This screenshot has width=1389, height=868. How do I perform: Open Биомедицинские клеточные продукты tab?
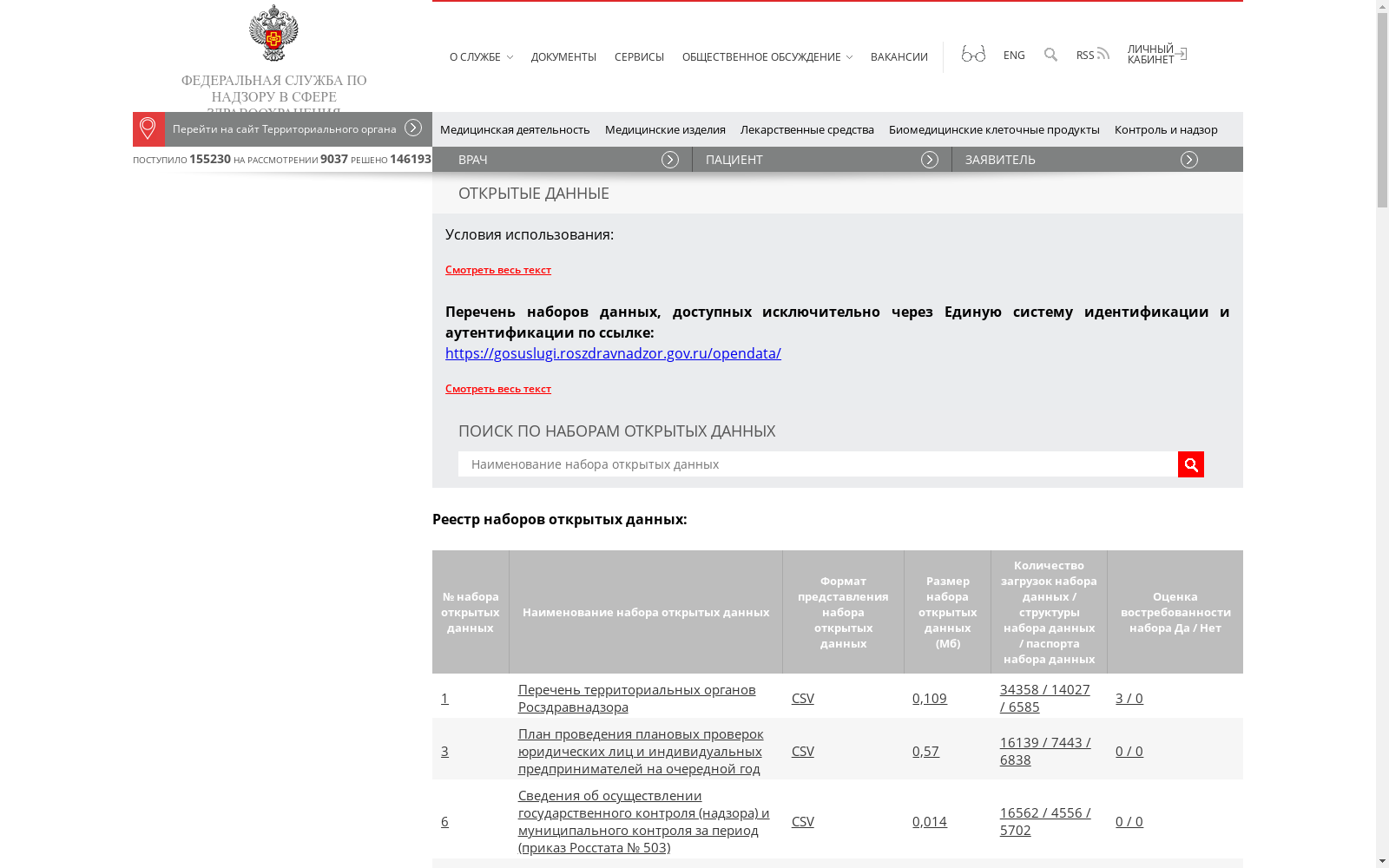[994, 129]
